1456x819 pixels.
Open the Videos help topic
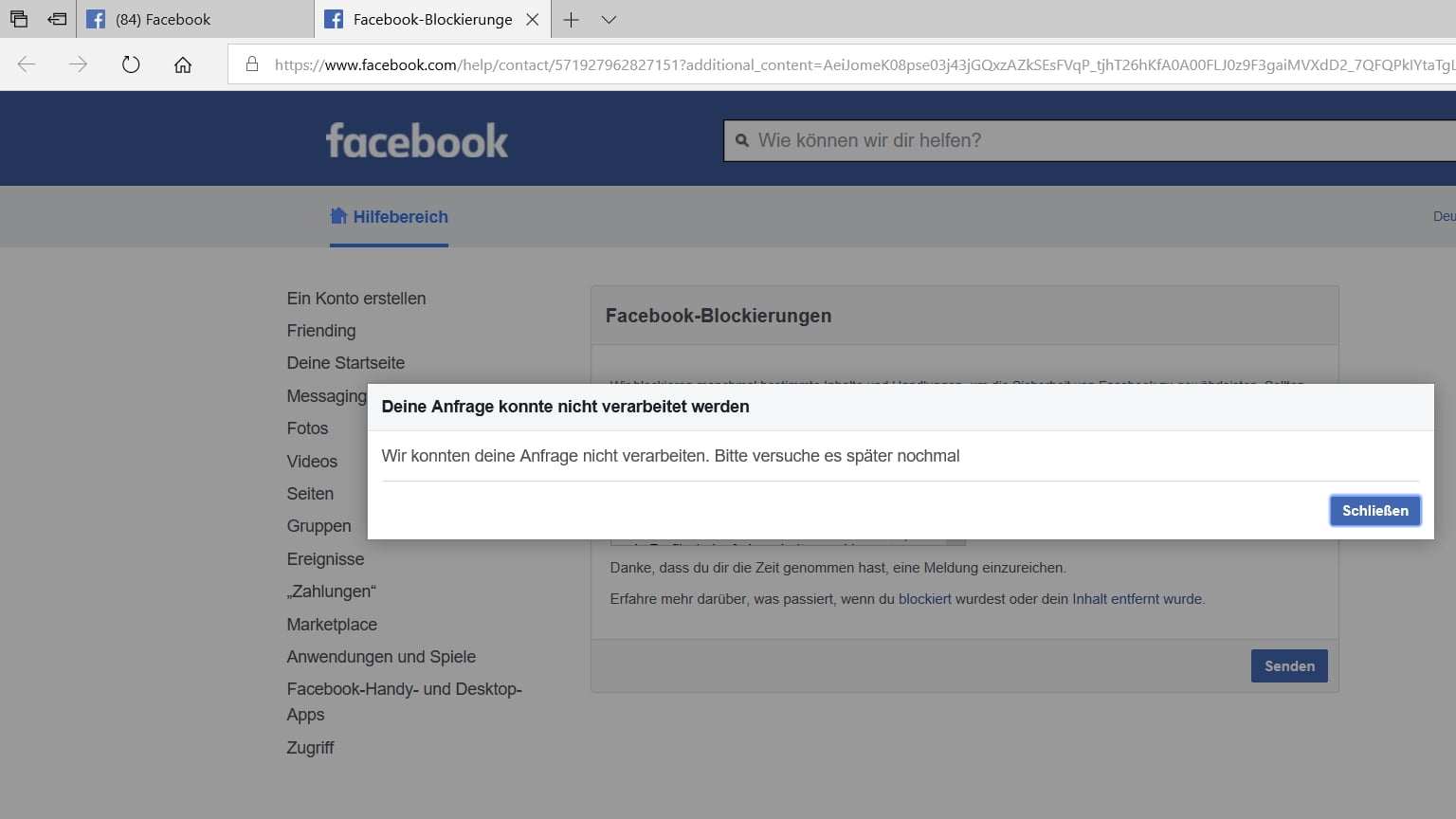[312, 462]
